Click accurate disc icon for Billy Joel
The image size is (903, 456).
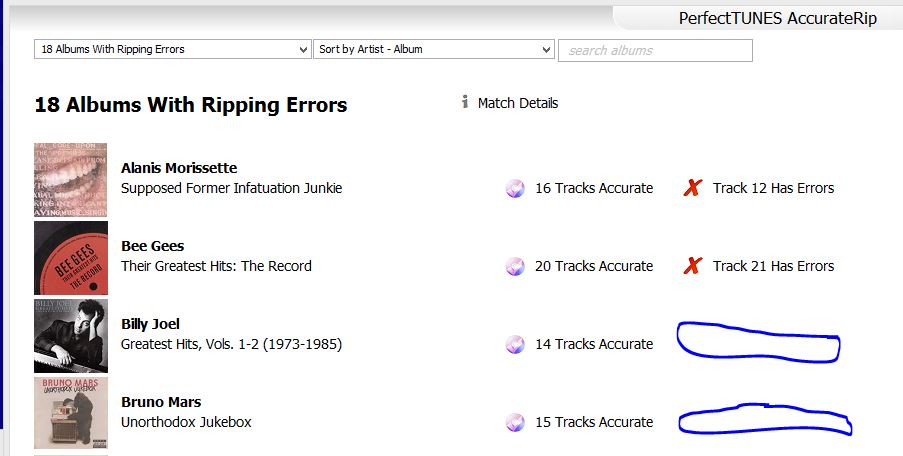[x=515, y=344]
